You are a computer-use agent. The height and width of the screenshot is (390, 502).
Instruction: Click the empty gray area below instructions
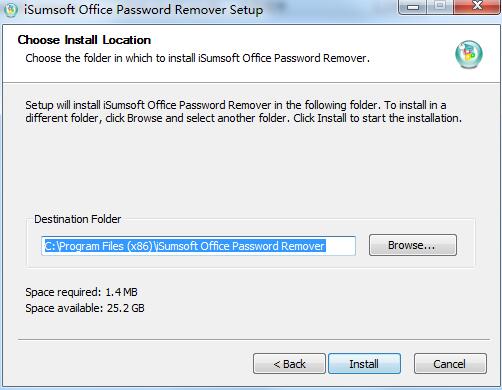point(250,167)
